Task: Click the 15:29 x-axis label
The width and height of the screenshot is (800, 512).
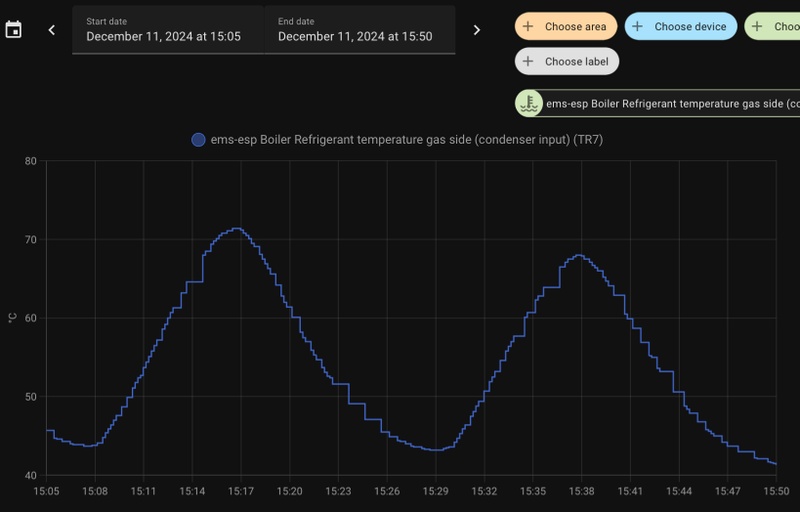Action: (x=436, y=492)
